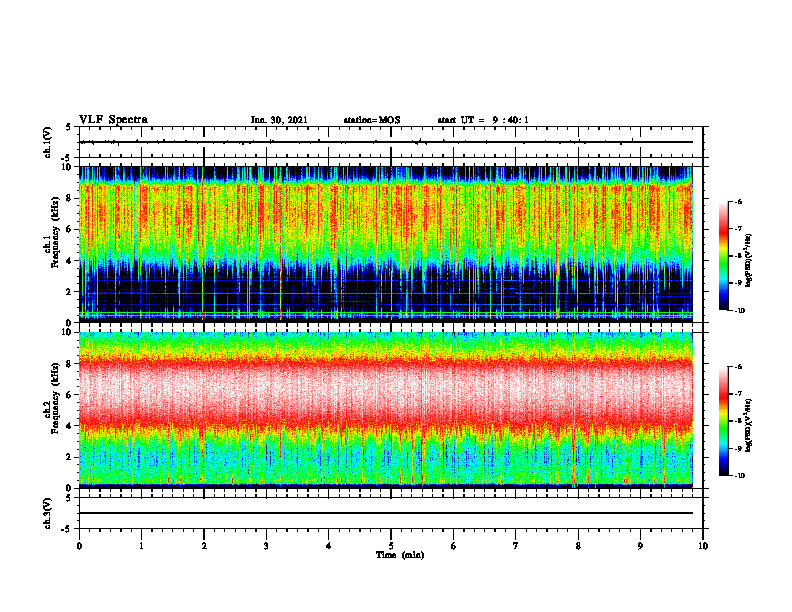Click the ch.3 voltage trace line
792x612 pixels.
(x=386, y=513)
